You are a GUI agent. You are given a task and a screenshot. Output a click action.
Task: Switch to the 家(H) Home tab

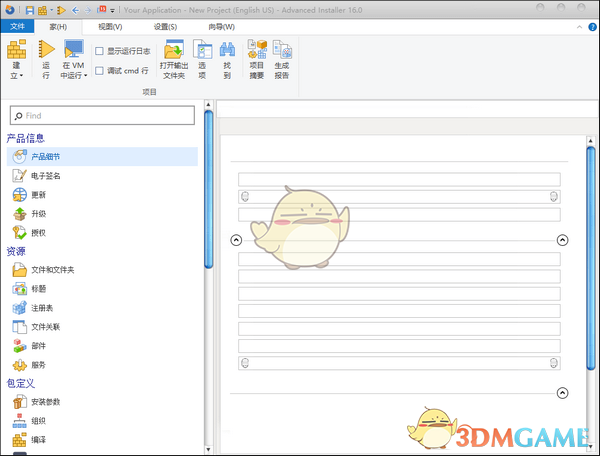tap(58, 27)
